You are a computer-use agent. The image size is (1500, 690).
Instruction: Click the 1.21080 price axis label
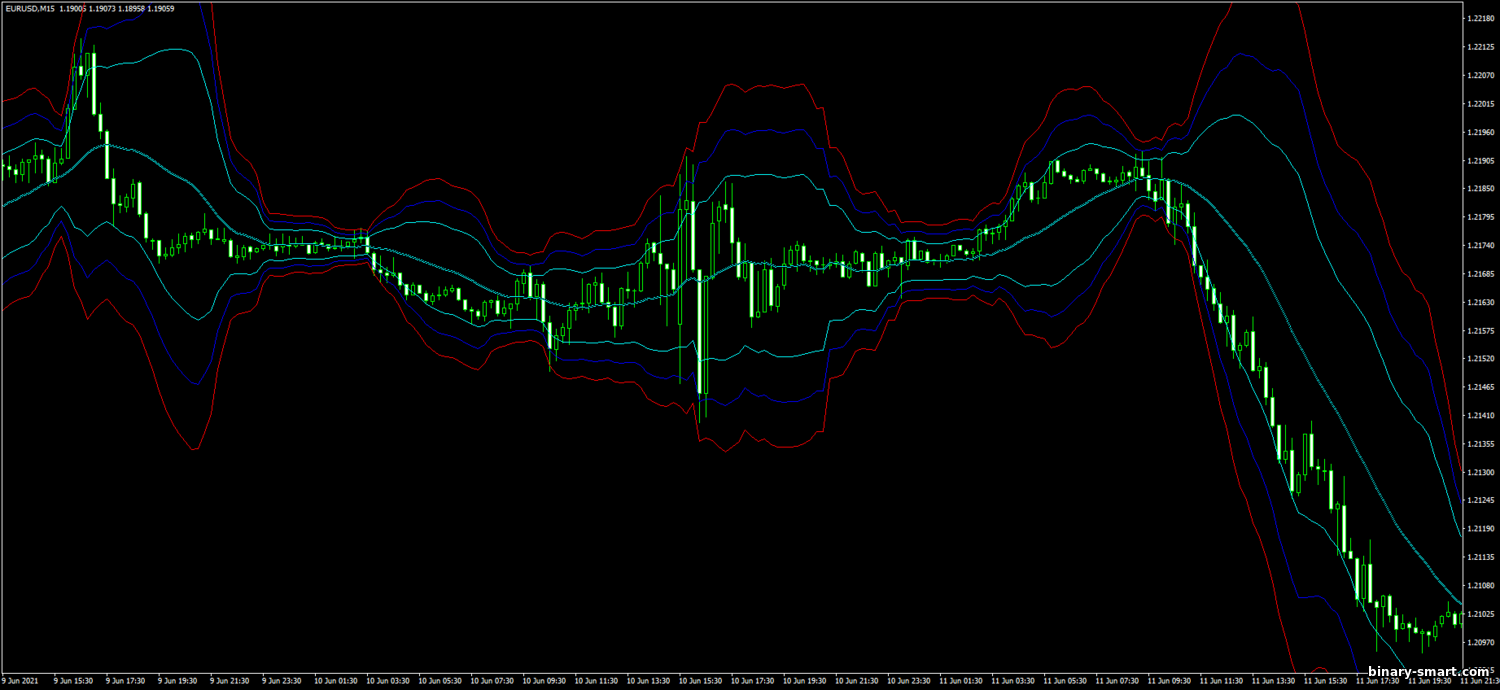point(1481,585)
